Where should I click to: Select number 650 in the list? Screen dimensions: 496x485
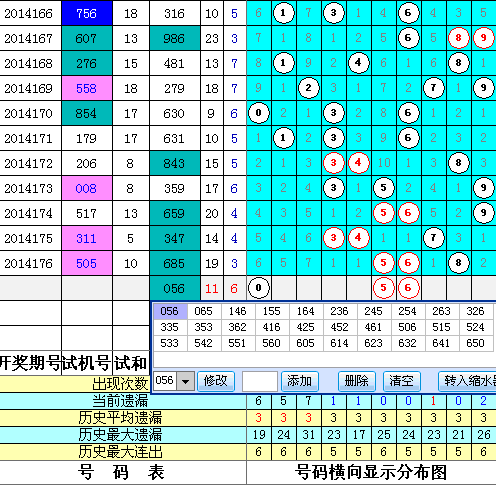point(476,343)
